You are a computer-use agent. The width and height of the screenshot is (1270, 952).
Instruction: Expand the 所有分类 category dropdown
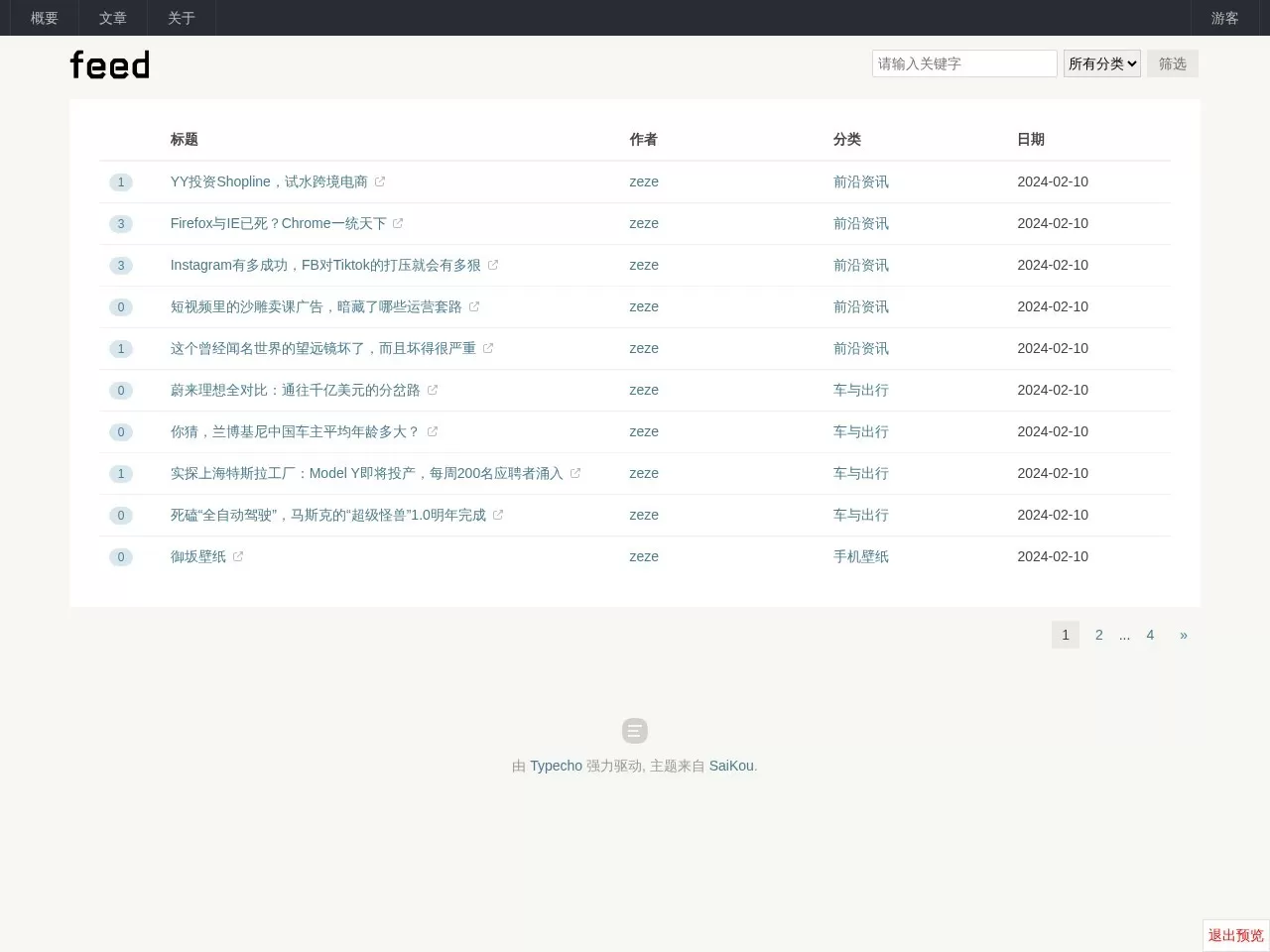[1101, 63]
